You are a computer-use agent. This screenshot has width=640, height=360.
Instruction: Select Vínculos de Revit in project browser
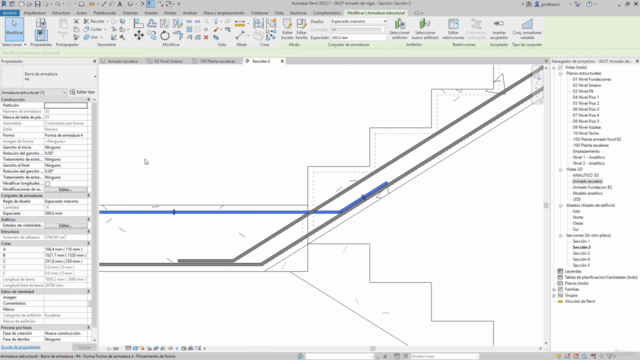pyautogui.click(x=580, y=302)
